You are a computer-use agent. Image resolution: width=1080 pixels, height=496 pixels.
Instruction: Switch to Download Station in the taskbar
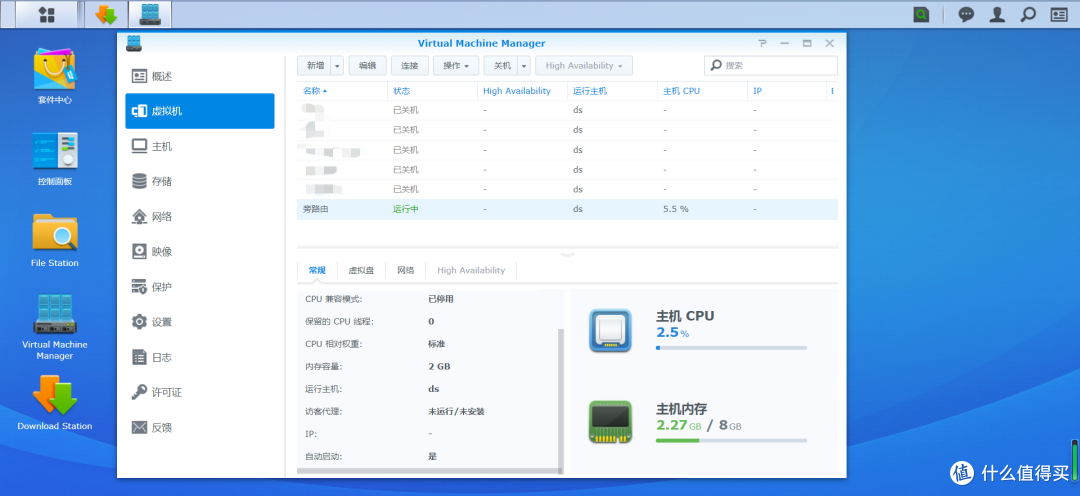tap(106, 14)
